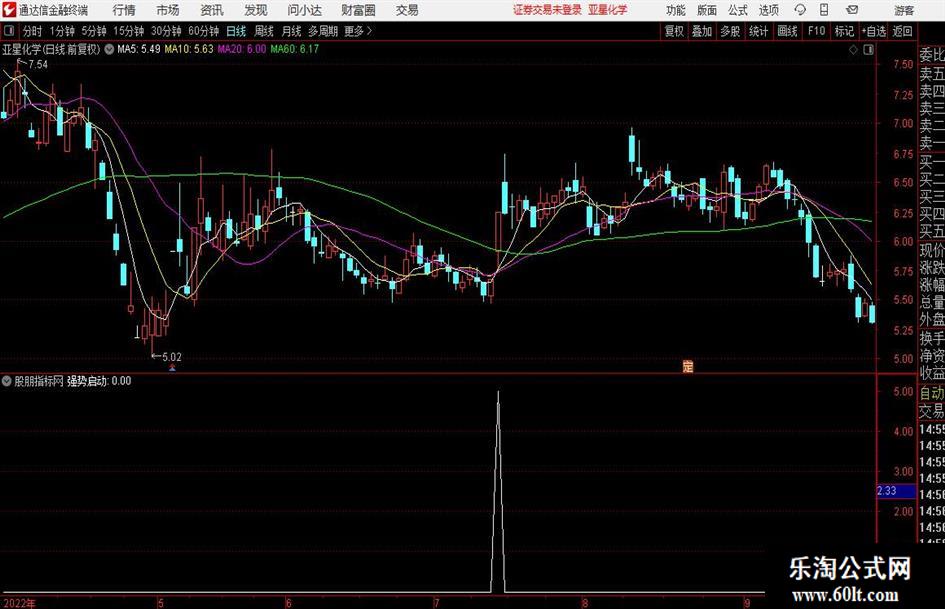The image size is (945, 609).
Task: Open the 多周期 multi-period view
Action: pyautogui.click(x=323, y=31)
